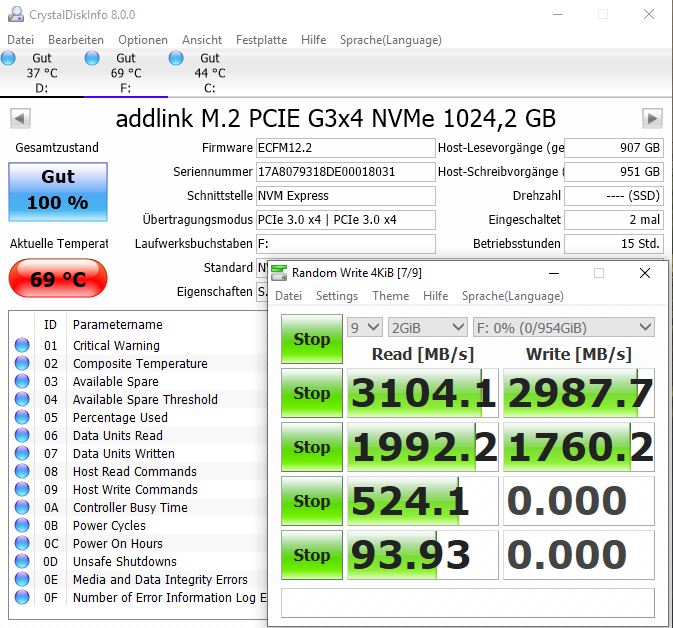Image resolution: width=673 pixels, height=628 pixels.
Task: Click Stop button beside 3104.1 read result
Action: click(312, 393)
